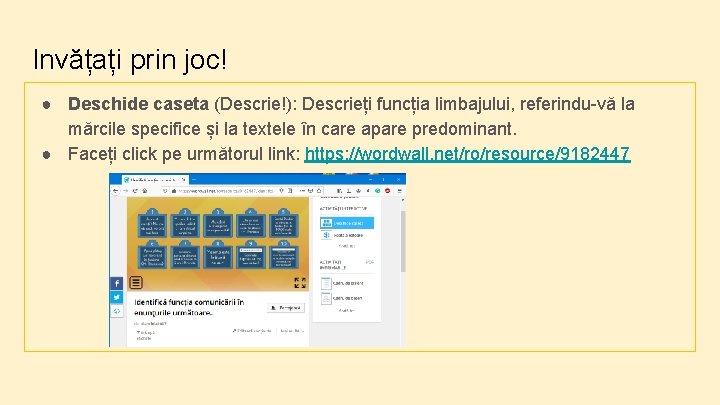Open box number 7 in the game
Image resolution: width=720 pixels, height=405 pixels.
click(x=185, y=255)
